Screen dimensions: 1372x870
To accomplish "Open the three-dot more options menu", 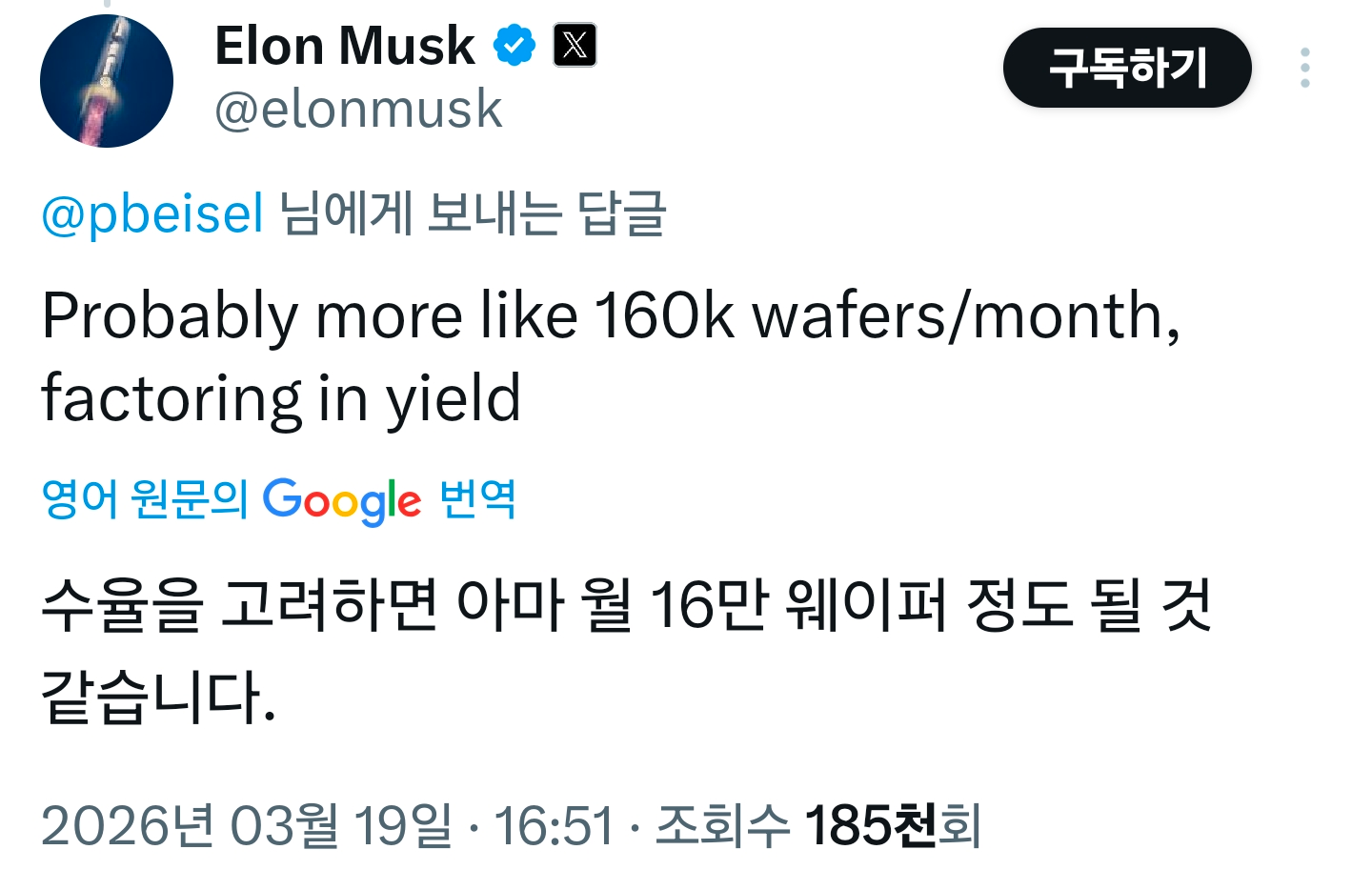I will click(1304, 69).
